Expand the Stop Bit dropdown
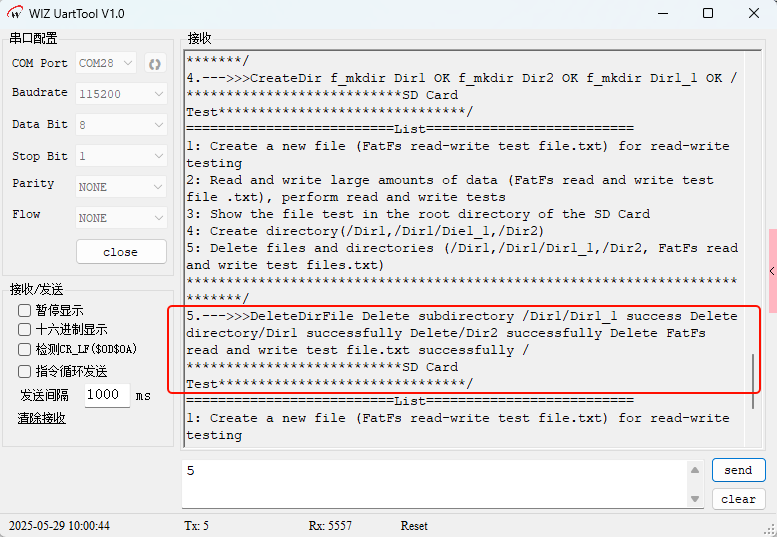Viewport: 777px width, 537px height. (121, 156)
